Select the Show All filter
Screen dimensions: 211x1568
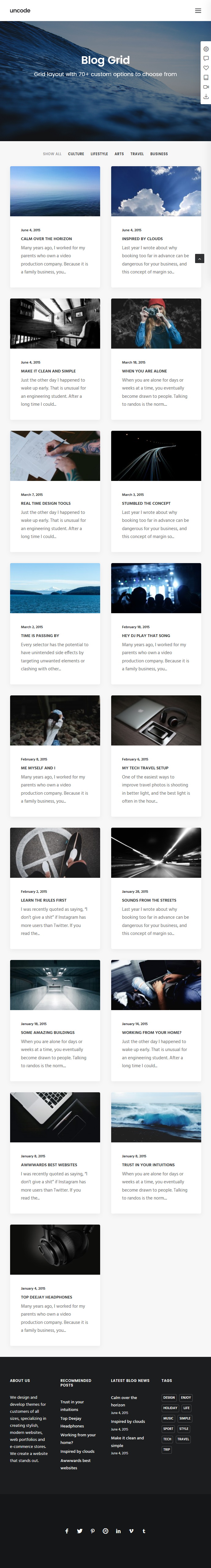point(52,154)
